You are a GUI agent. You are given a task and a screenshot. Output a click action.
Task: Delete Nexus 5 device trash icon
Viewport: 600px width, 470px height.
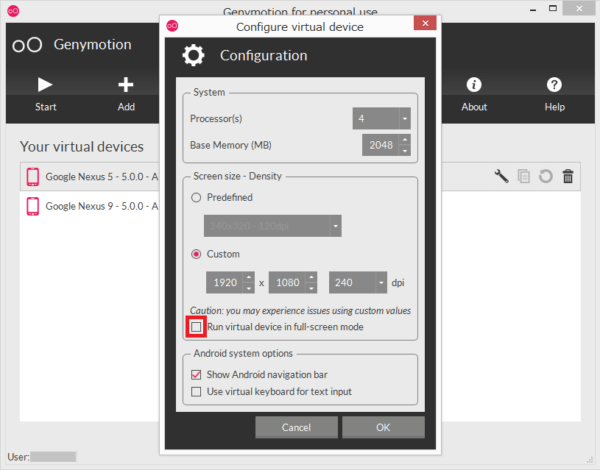pos(568,176)
